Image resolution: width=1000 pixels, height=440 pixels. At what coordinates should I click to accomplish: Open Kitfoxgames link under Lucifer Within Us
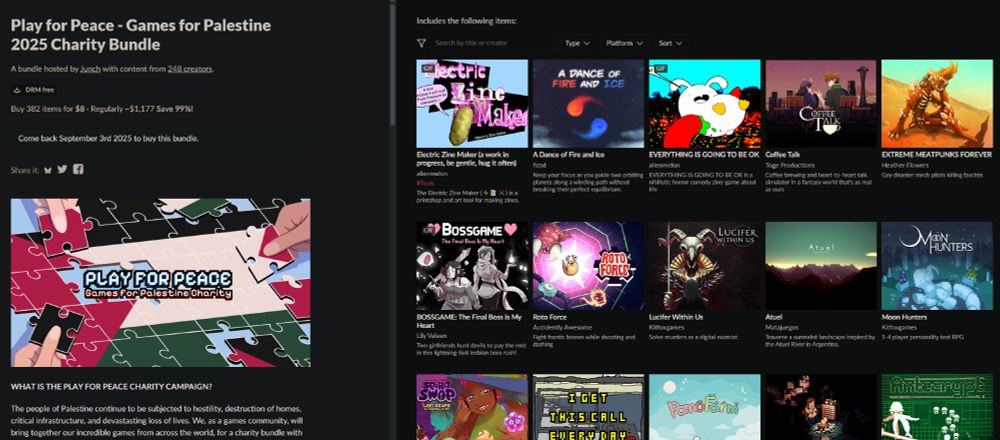click(666, 327)
